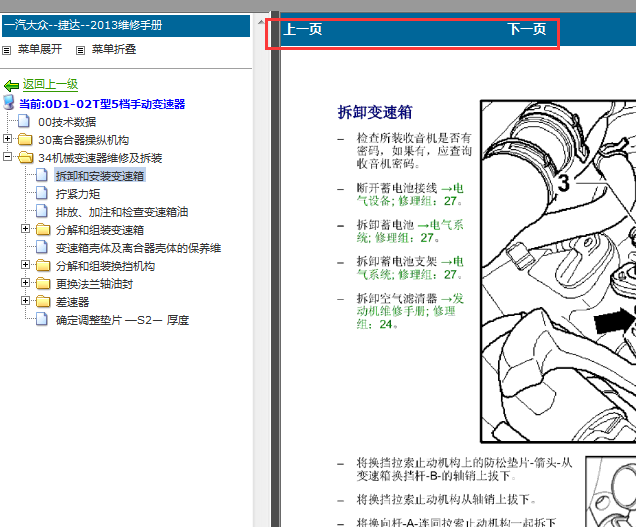
Task: Click the 菜单折叠 list icon
Action: pos(81,50)
